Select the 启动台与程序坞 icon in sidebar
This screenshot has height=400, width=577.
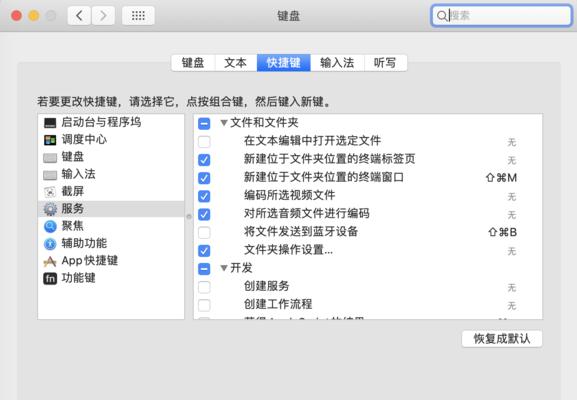pyautogui.click(x=50, y=123)
